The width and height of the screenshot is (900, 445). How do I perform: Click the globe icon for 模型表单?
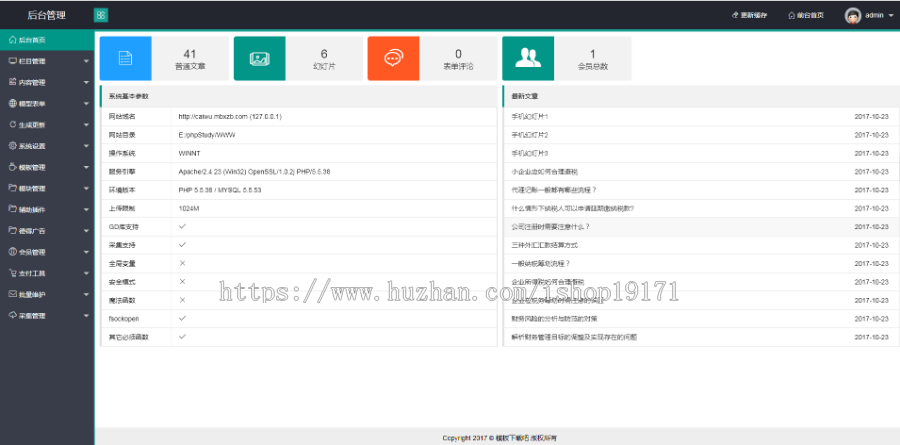pos(13,103)
